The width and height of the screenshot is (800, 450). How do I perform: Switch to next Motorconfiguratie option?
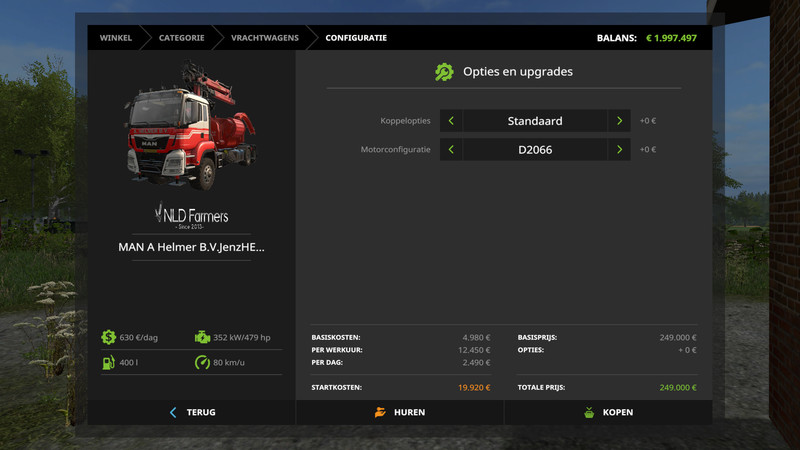pos(620,150)
